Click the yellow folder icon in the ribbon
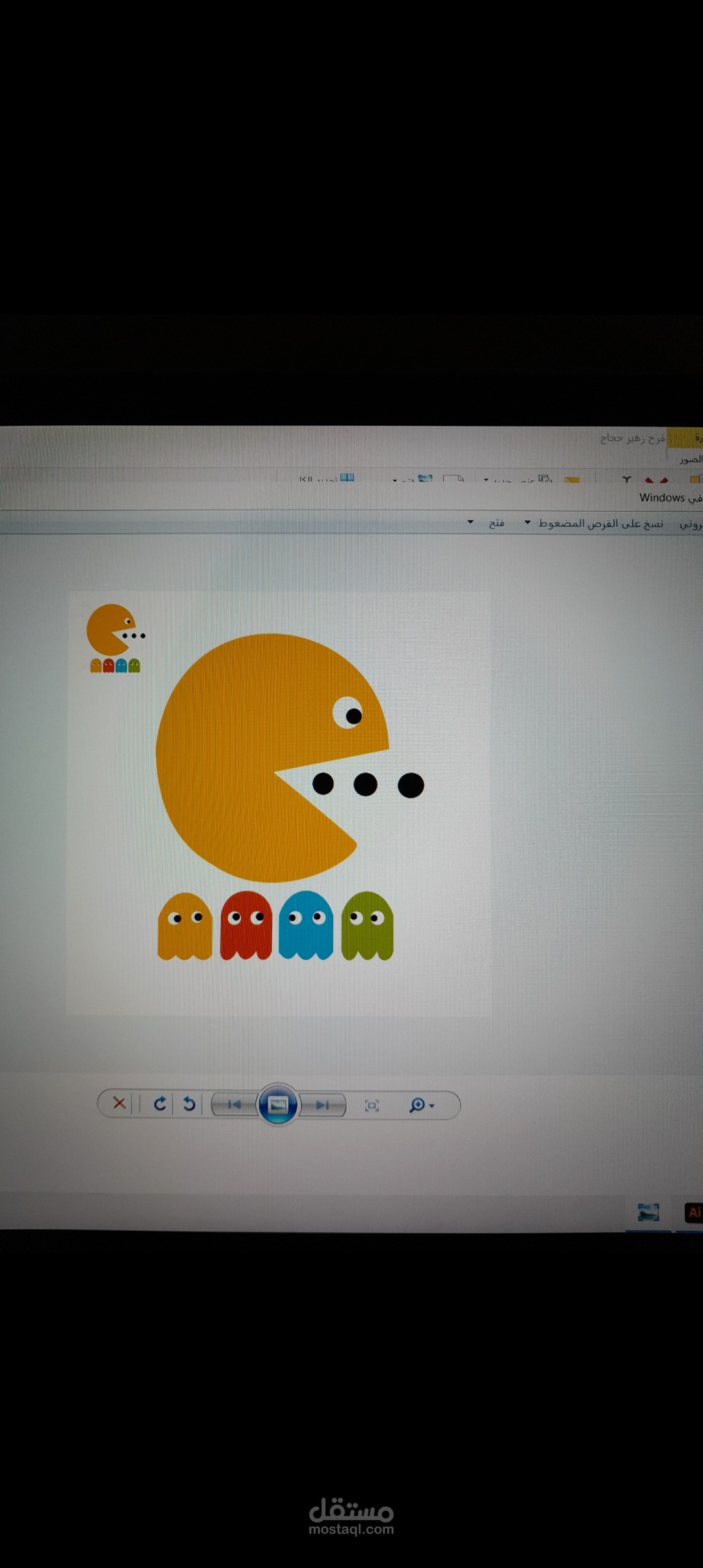Image resolution: width=703 pixels, height=1568 pixels. 572,480
